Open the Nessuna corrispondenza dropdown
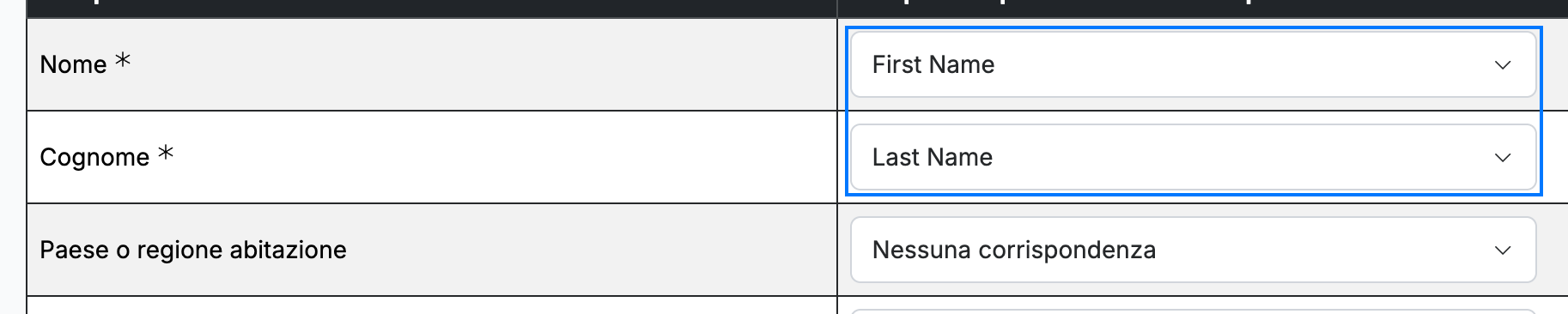Screen dimensions: 1568x314 pos(1193,250)
